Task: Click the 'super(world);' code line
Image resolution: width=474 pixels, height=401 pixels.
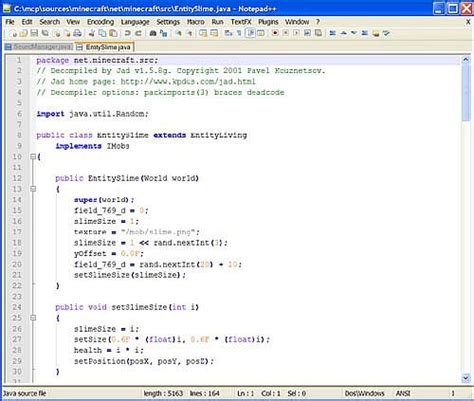Action: coord(104,199)
